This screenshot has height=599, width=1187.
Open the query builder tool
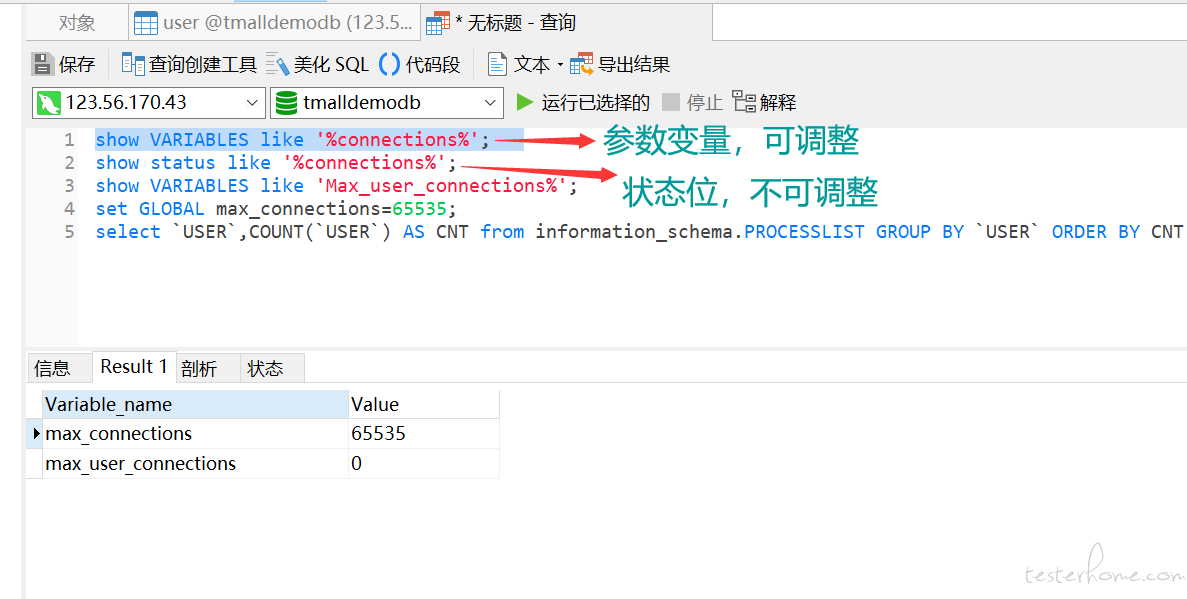(190, 64)
